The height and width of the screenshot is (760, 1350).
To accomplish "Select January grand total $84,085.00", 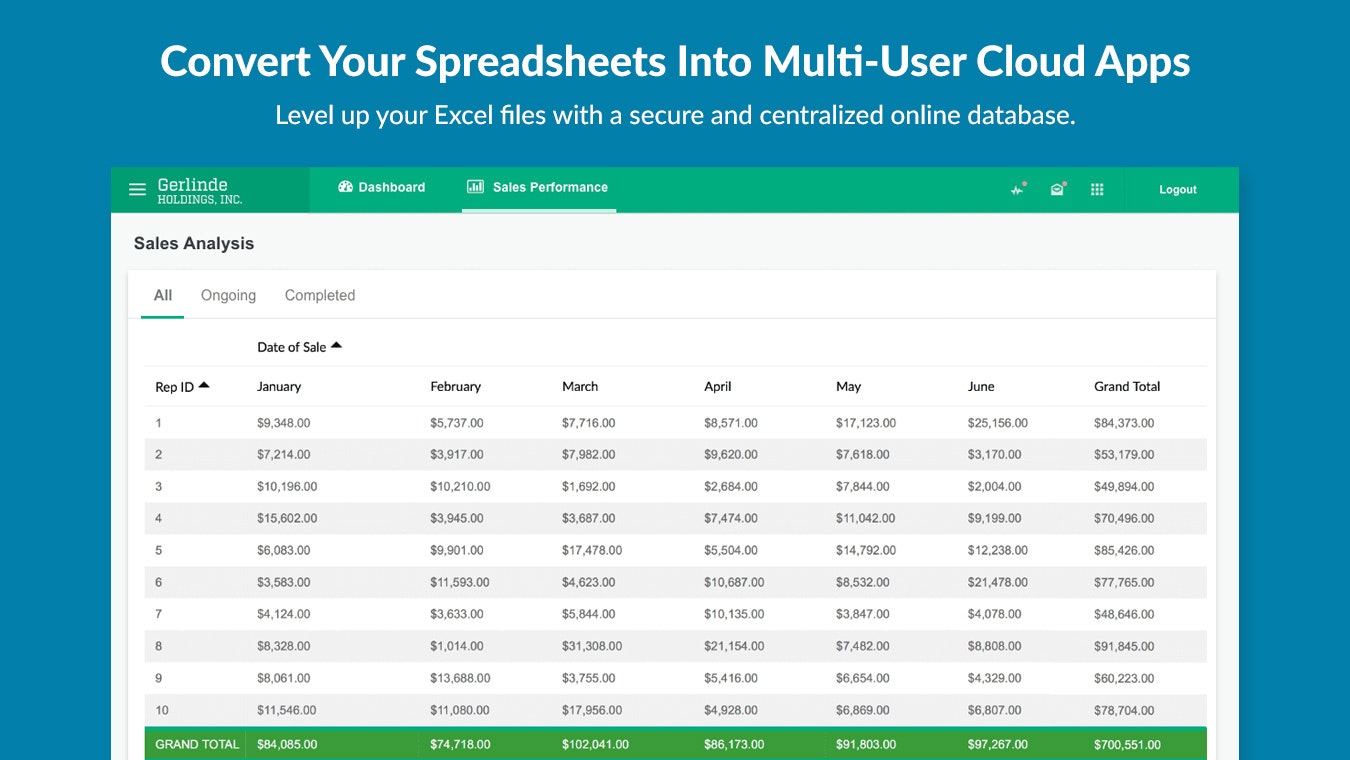I will tap(287, 744).
